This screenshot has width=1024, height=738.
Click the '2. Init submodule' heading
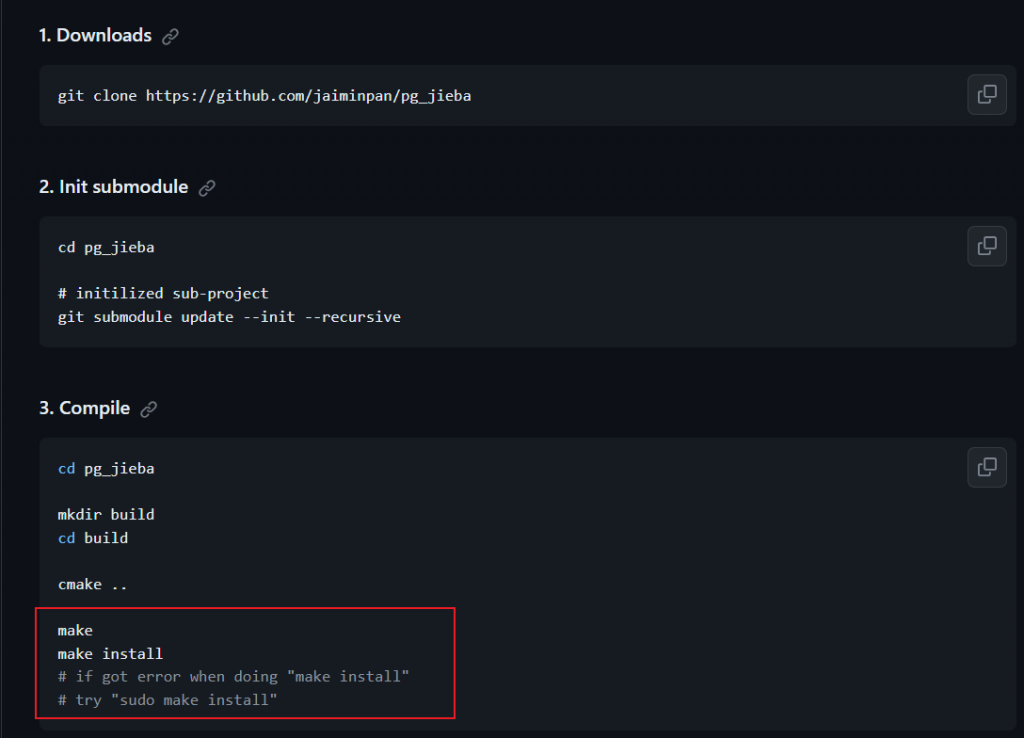coord(114,187)
